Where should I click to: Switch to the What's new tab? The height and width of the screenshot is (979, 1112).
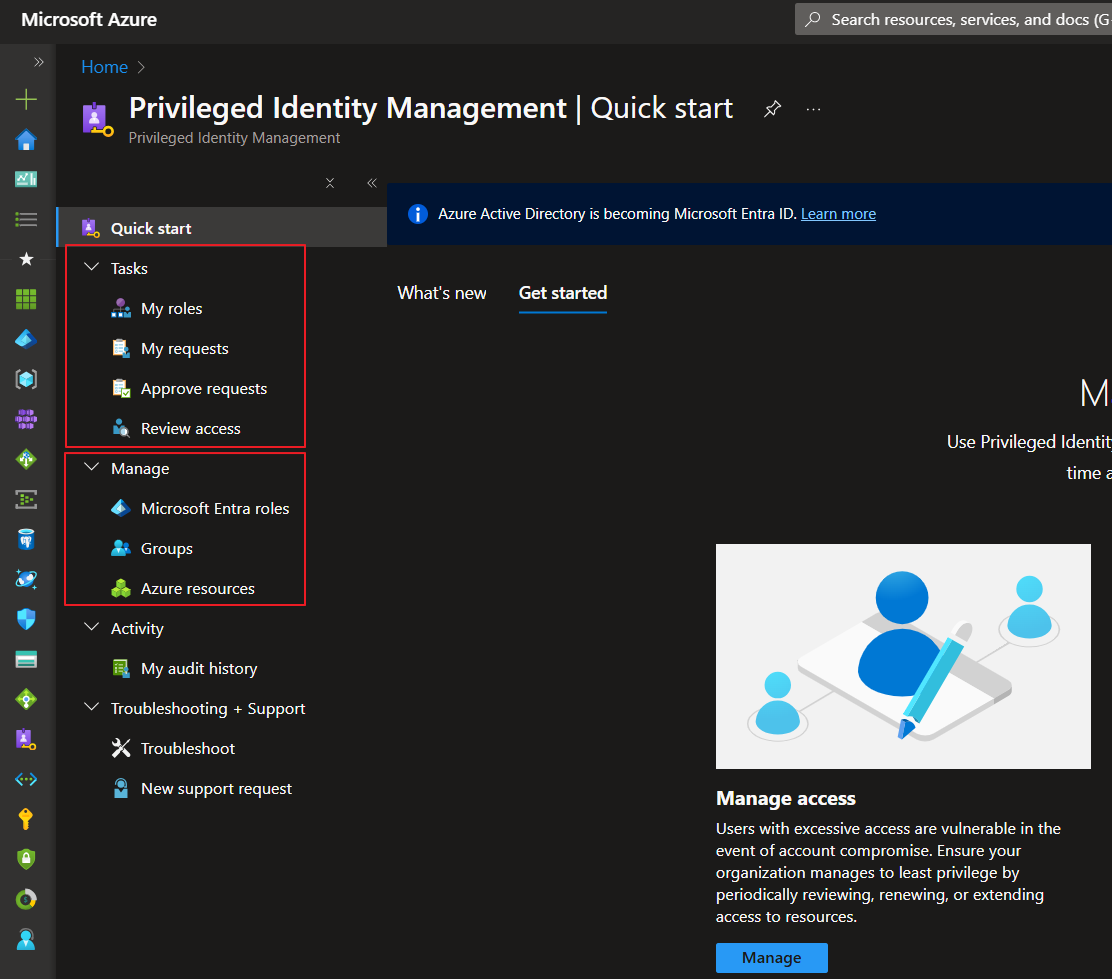point(442,293)
